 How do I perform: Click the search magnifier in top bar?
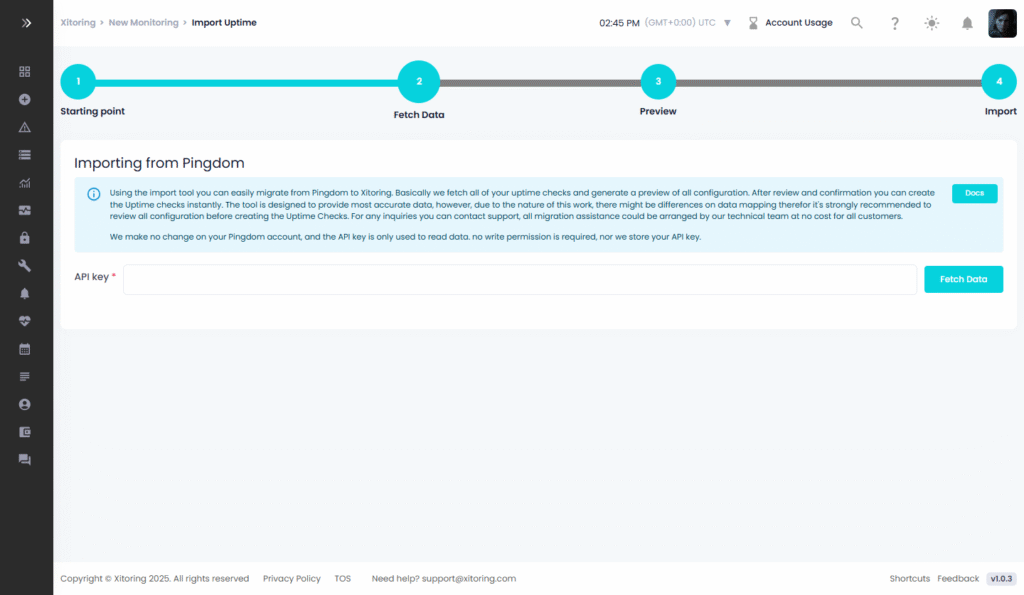(857, 23)
